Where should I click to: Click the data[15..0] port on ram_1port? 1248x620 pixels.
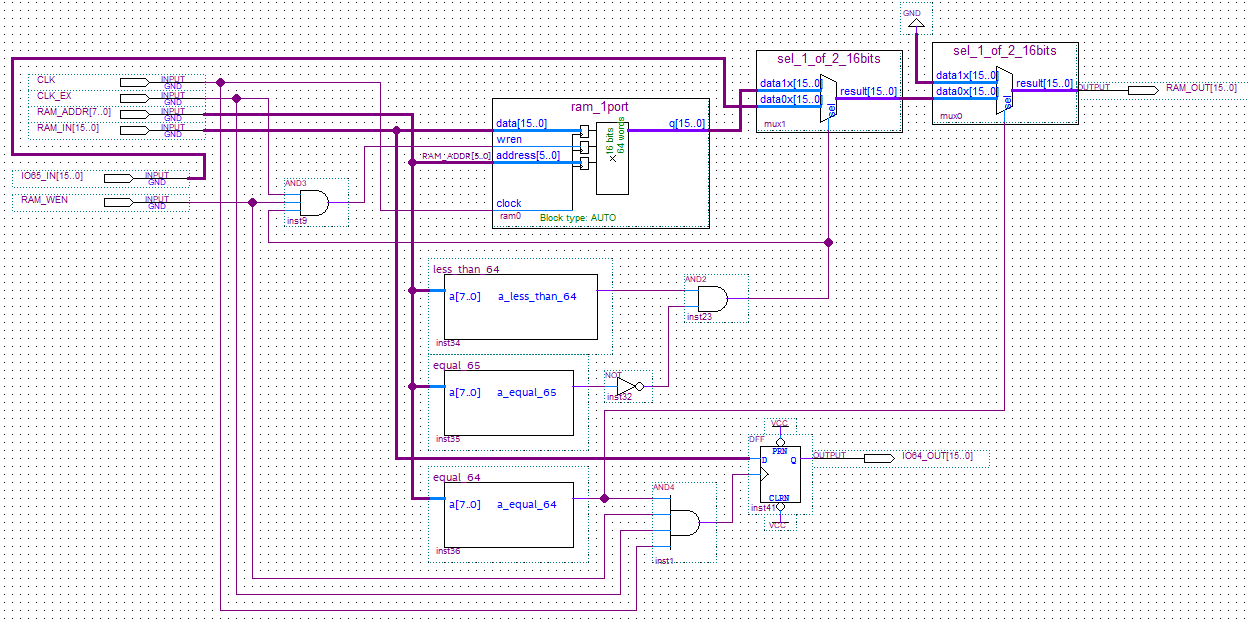tap(521, 124)
